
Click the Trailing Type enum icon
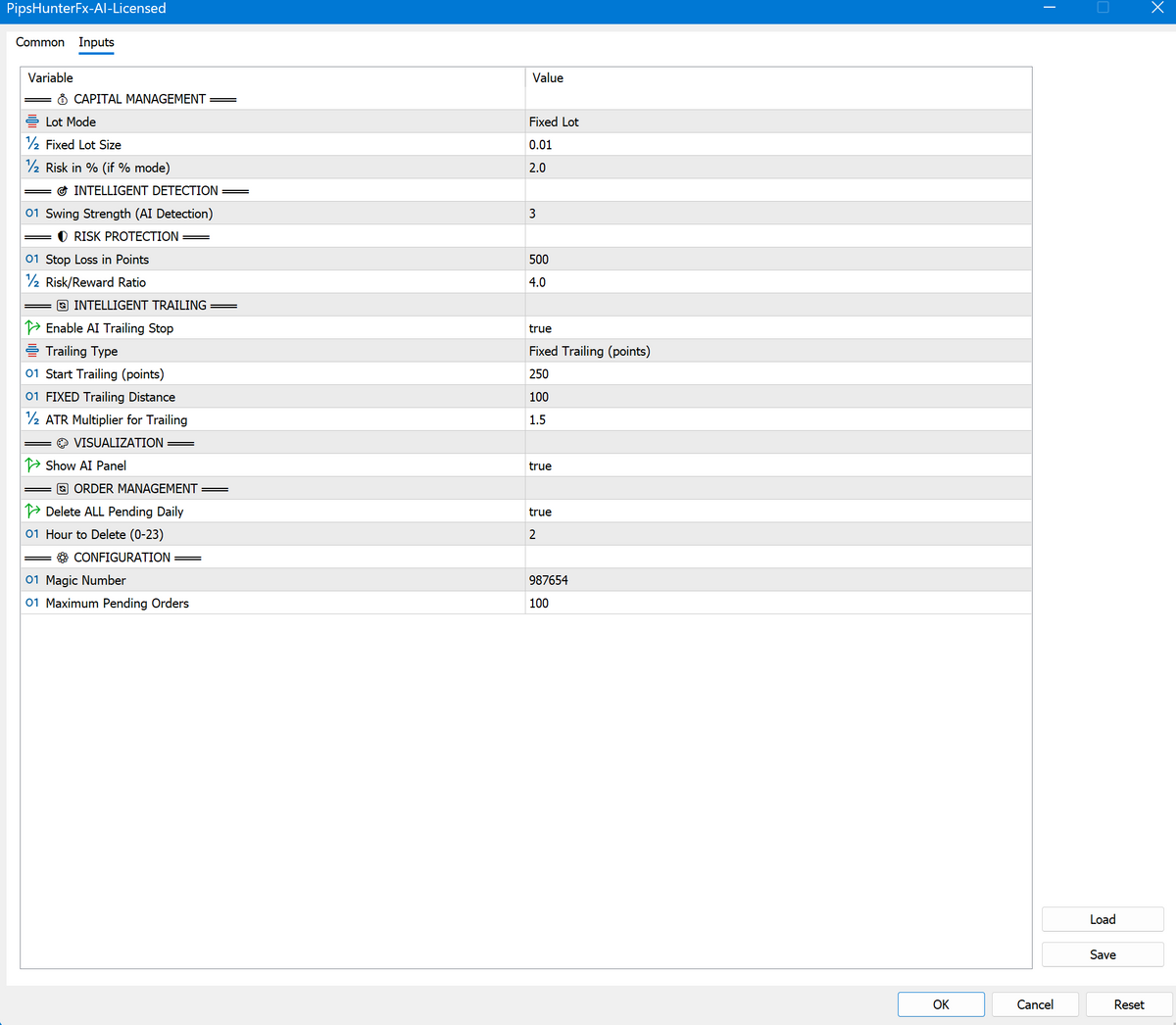pyautogui.click(x=32, y=351)
